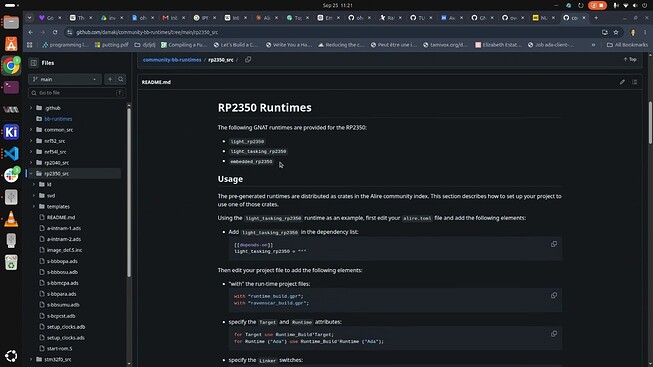This screenshot has width=653, height=367.
Task: Open README outline list icon
Action: pos(635,82)
